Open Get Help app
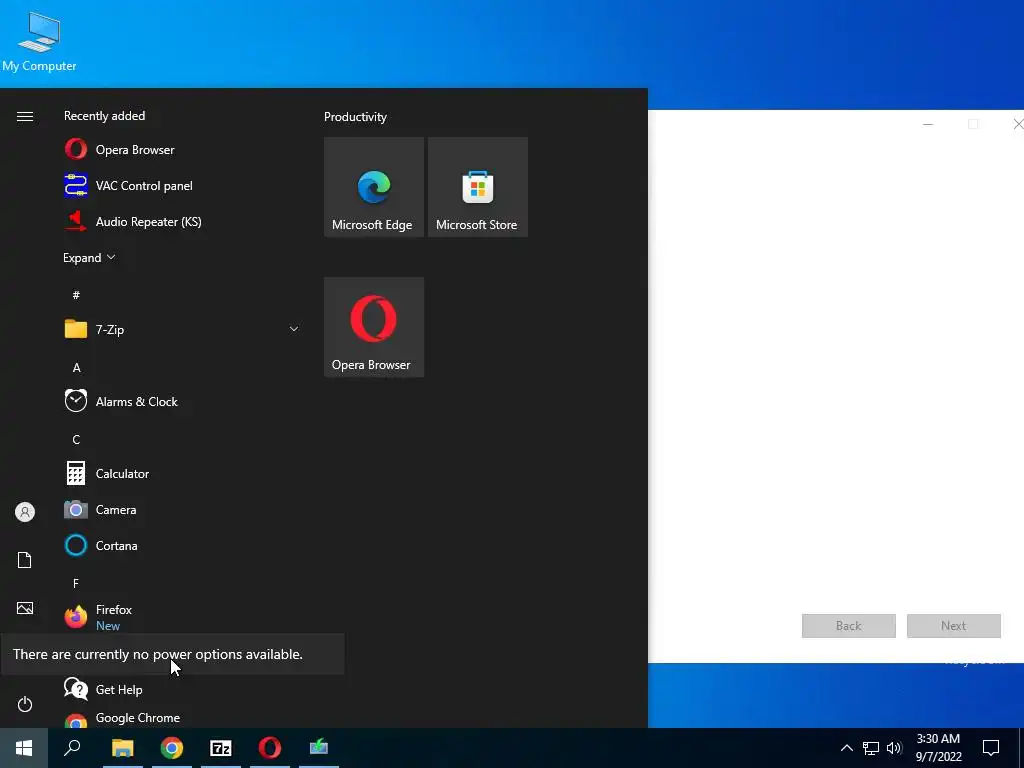Image resolution: width=1024 pixels, height=768 pixels. [183, 689]
